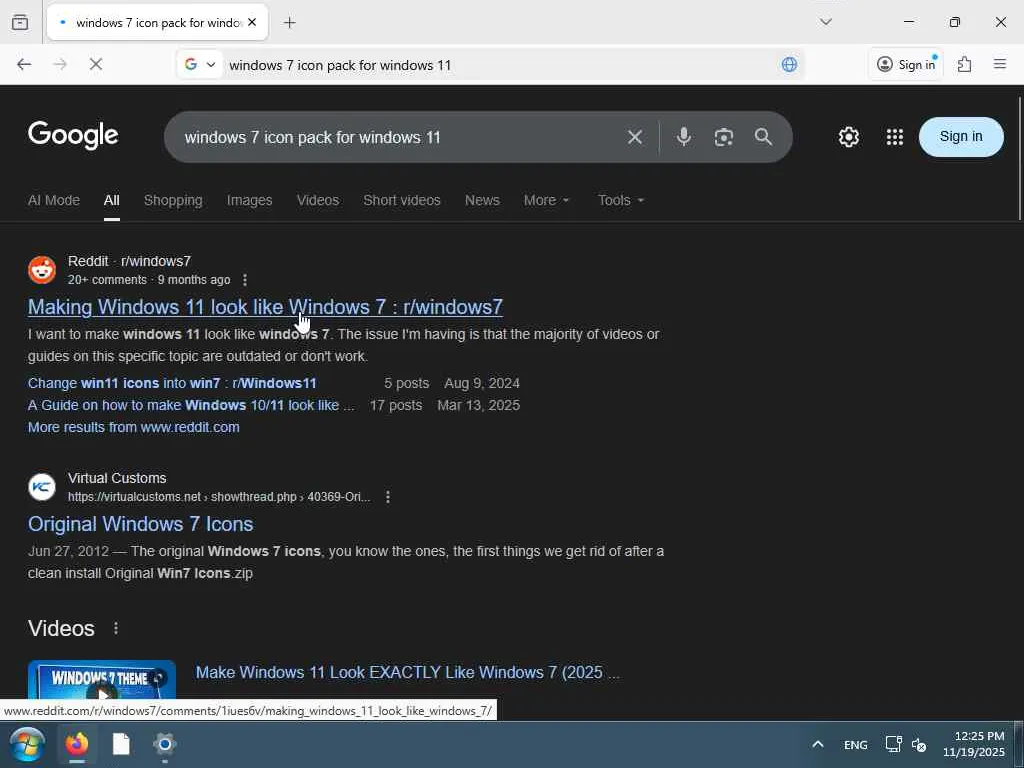Close the windows 7 icon pack tab
The width and height of the screenshot is (1024, 768).
[252, 22]
